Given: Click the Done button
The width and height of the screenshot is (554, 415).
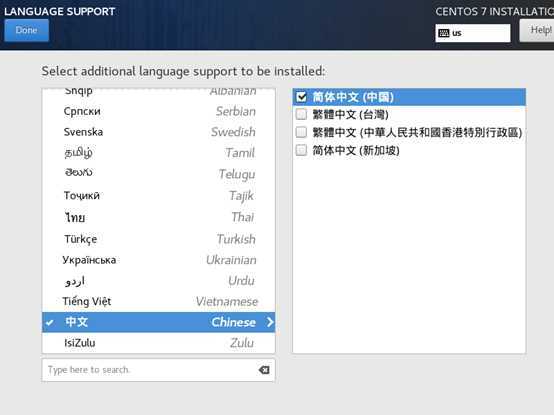Looking at the screenshot, I should [x=26, y=30].
